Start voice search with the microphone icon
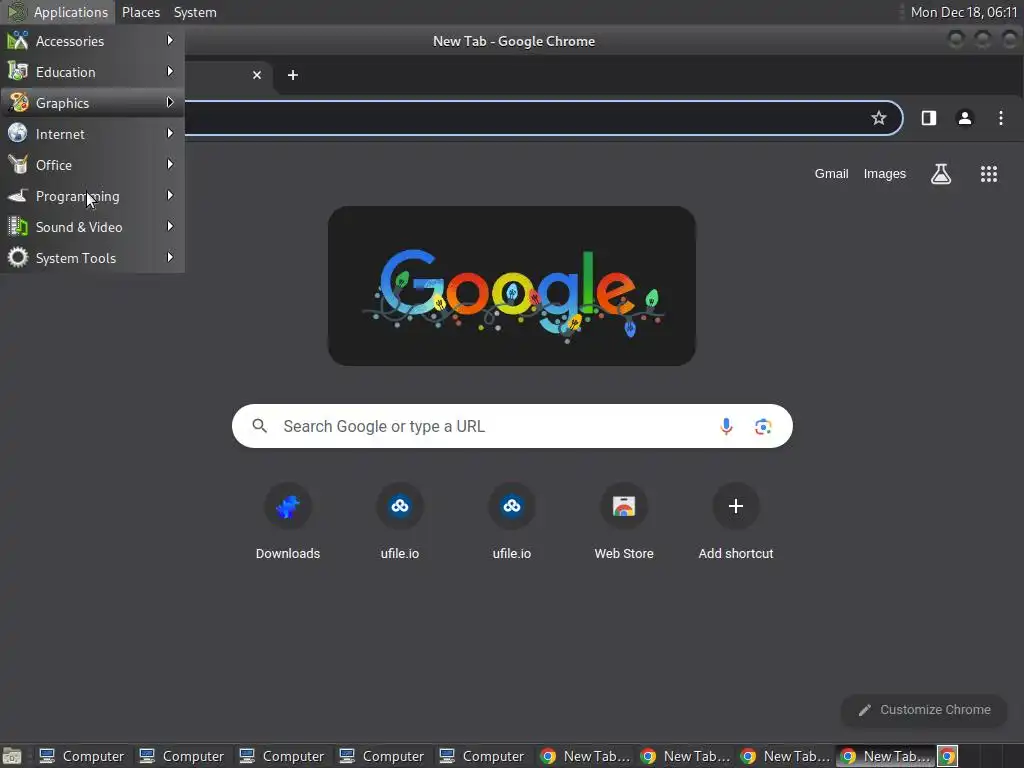Image resolution: width=1024 pixels, height=768 pixels. 726,426
